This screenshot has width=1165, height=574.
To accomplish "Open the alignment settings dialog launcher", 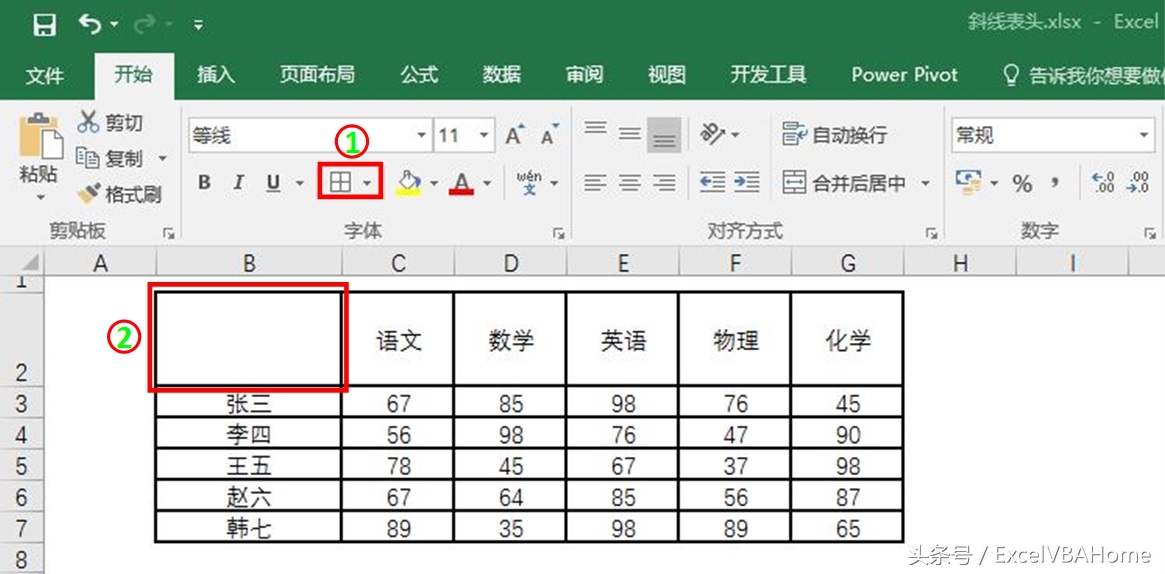I will pos(931,234).
